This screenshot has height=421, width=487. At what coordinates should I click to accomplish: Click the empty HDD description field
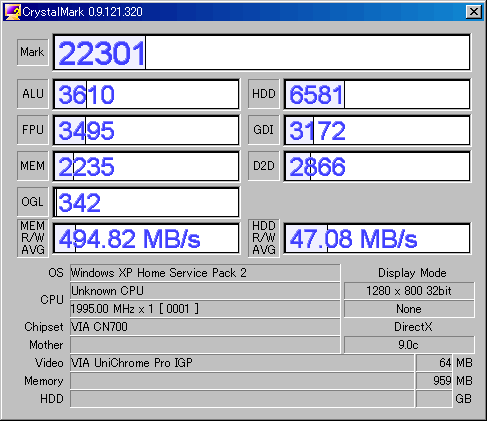[x=242, y=399]
